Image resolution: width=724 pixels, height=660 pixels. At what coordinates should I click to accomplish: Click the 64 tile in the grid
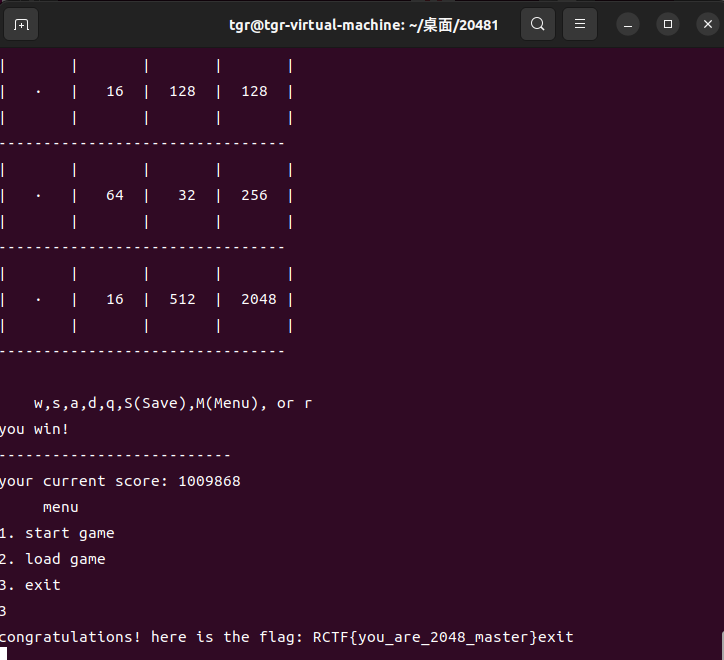click(115, 195)
